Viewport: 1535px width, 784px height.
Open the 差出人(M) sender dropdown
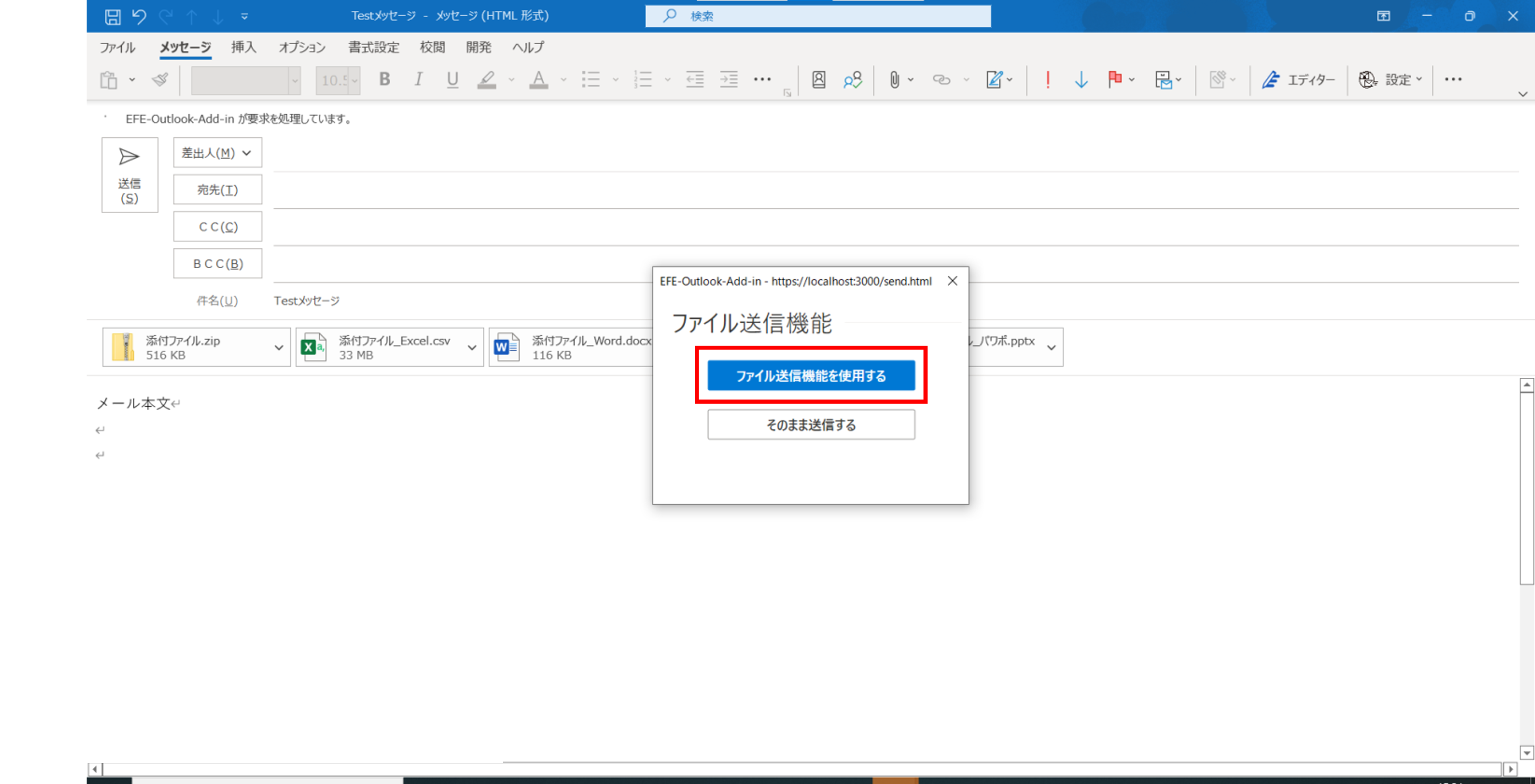click(217, 153)
